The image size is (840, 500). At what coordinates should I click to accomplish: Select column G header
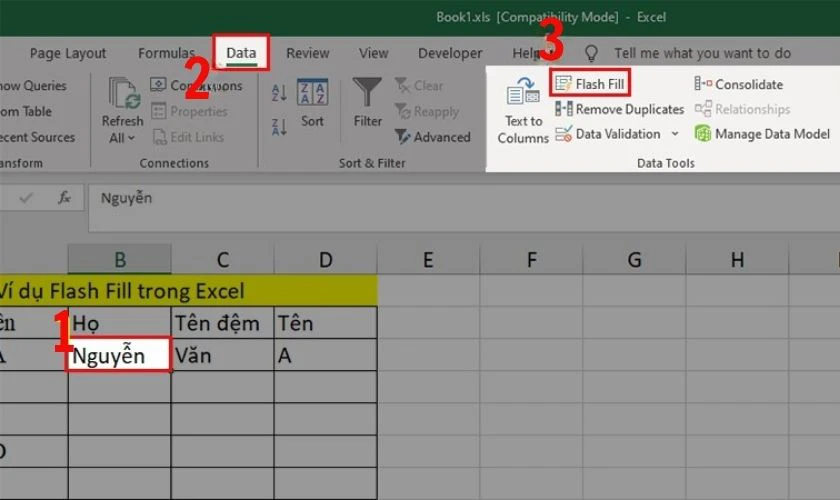pyautogui.click(x=634, y=260)
